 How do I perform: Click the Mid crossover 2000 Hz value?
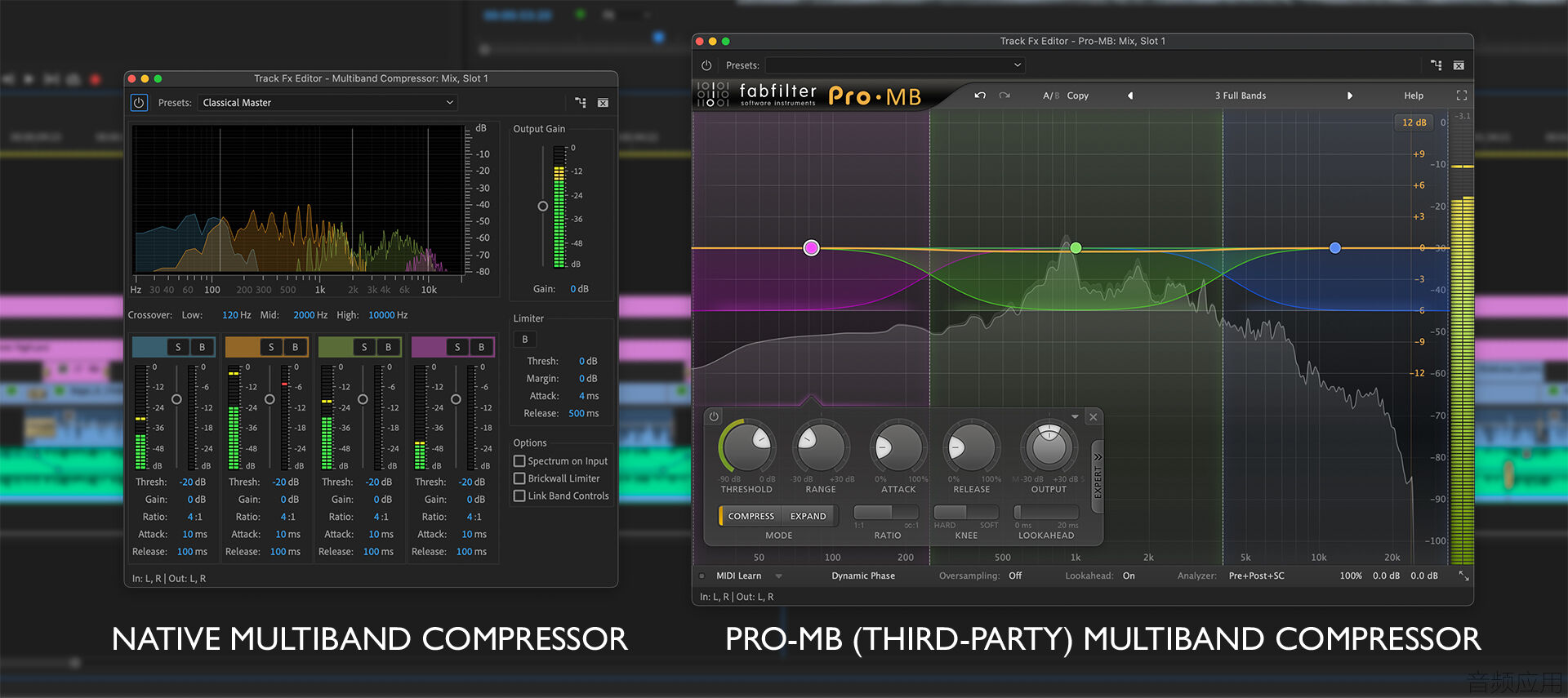pos(310,315)
